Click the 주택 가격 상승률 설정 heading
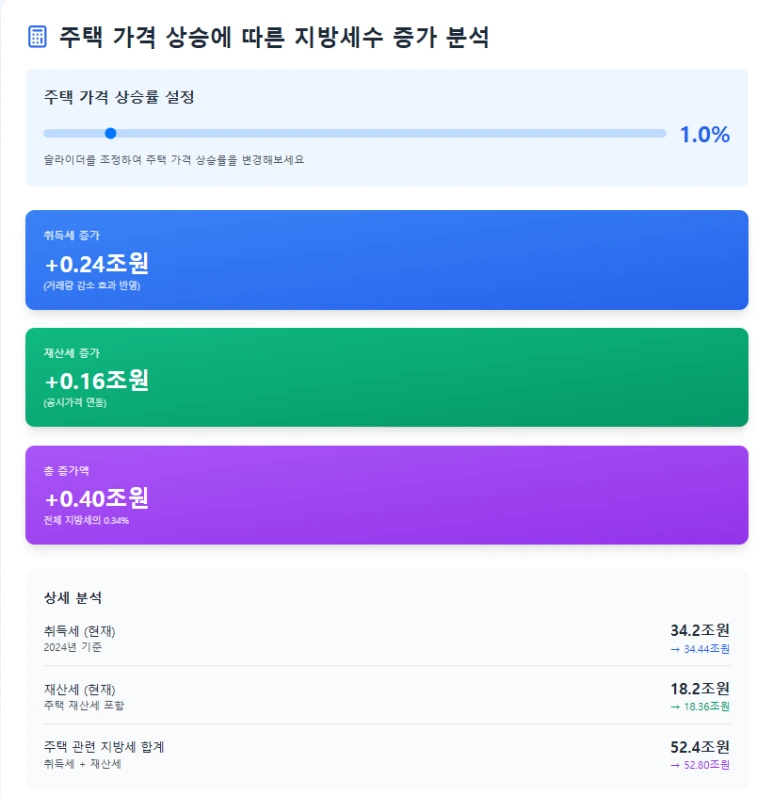The height and width of the screenshot is (797, 773). tap(119, 97)
